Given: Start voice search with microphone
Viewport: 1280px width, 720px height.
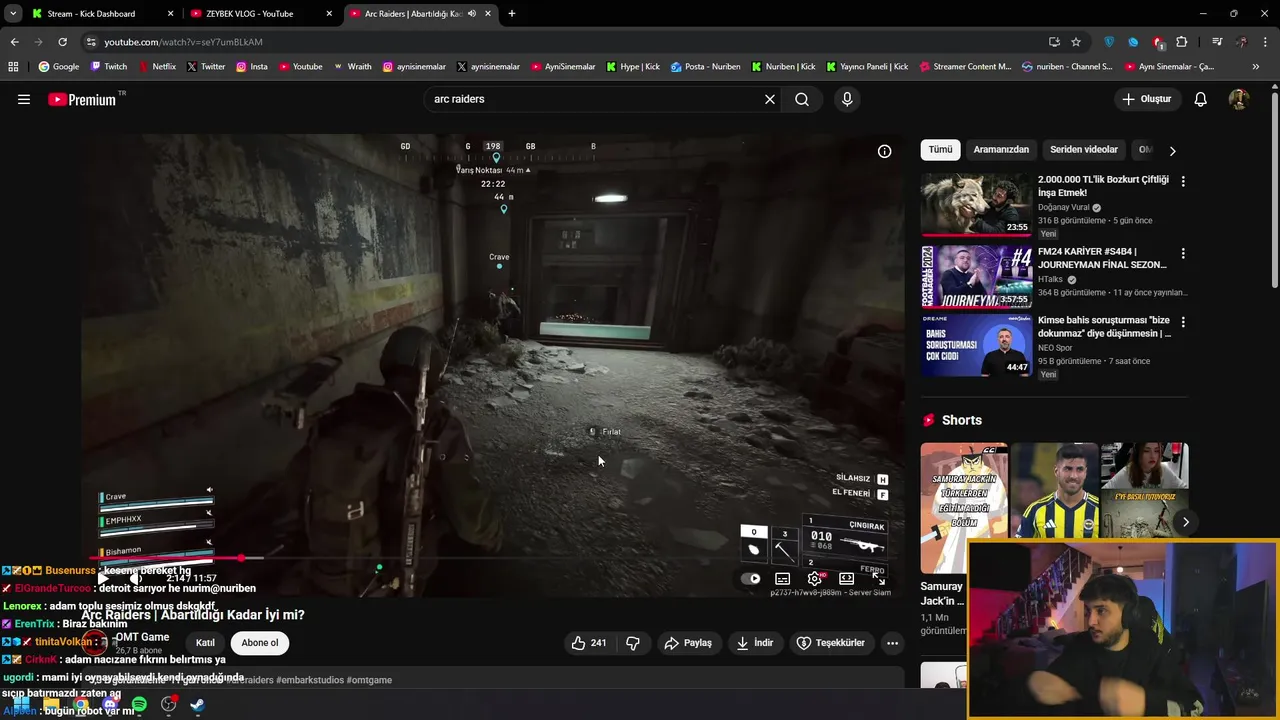Looking at the screenshot, I should pos(847,99).
